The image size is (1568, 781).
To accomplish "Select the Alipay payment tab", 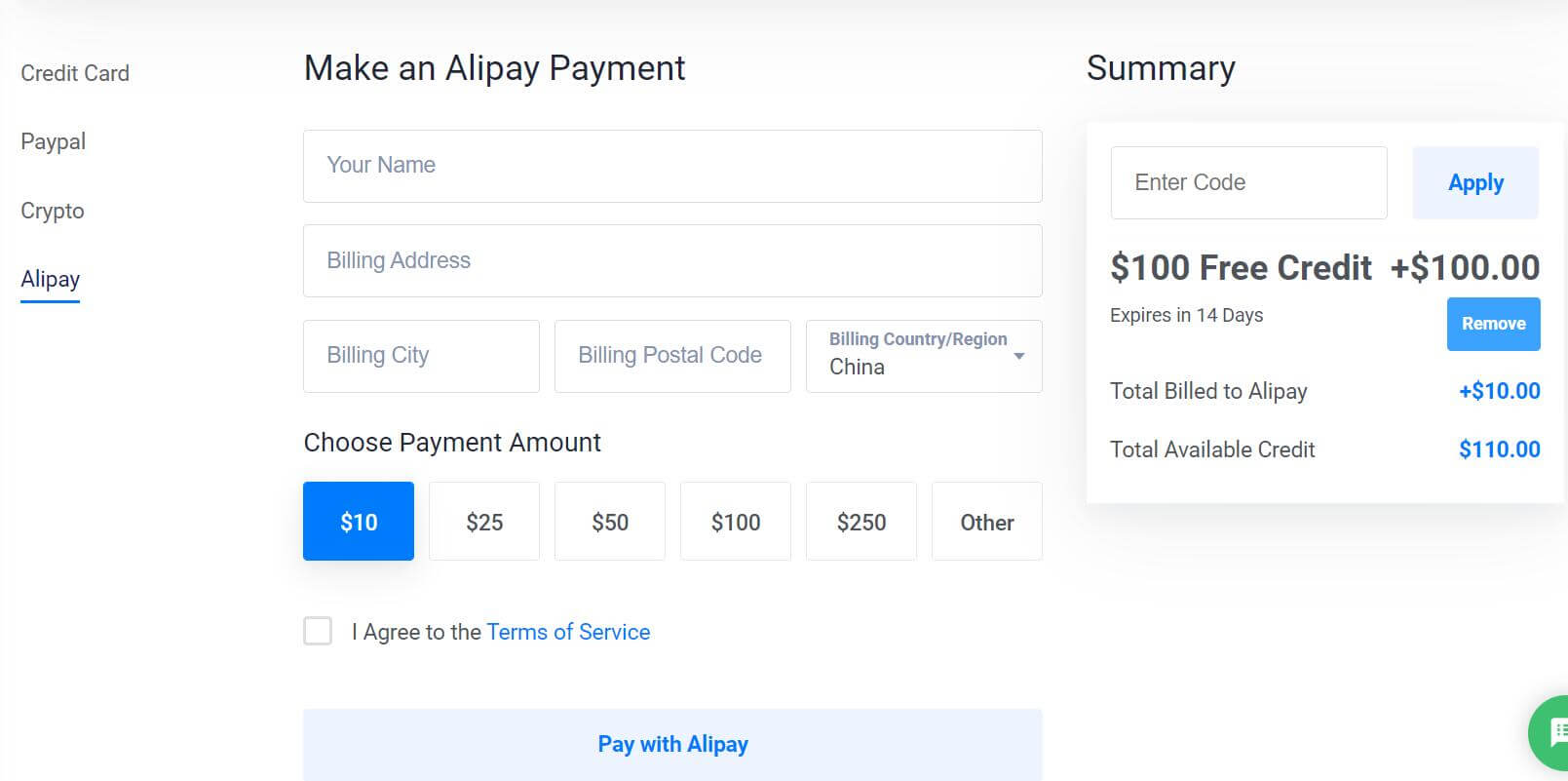I will tap(51, 280).
